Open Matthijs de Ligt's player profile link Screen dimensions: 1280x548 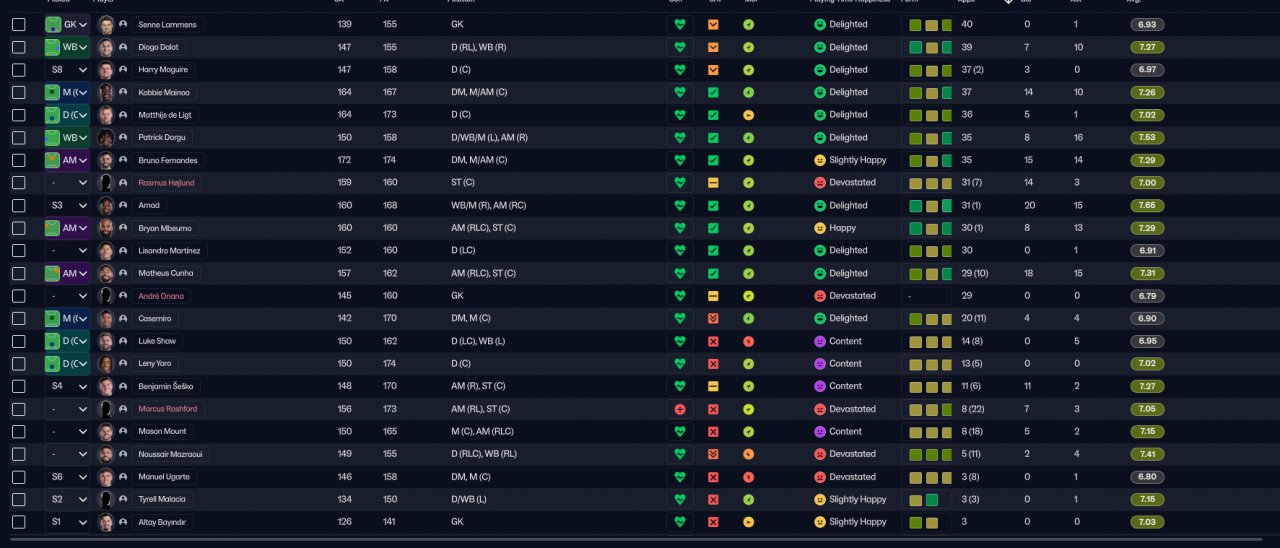[165, 115]
